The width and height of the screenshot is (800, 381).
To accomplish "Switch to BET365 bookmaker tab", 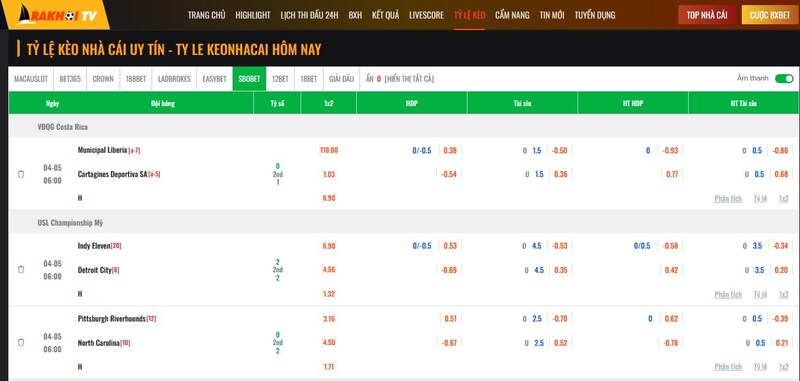I will pos(70,79).
